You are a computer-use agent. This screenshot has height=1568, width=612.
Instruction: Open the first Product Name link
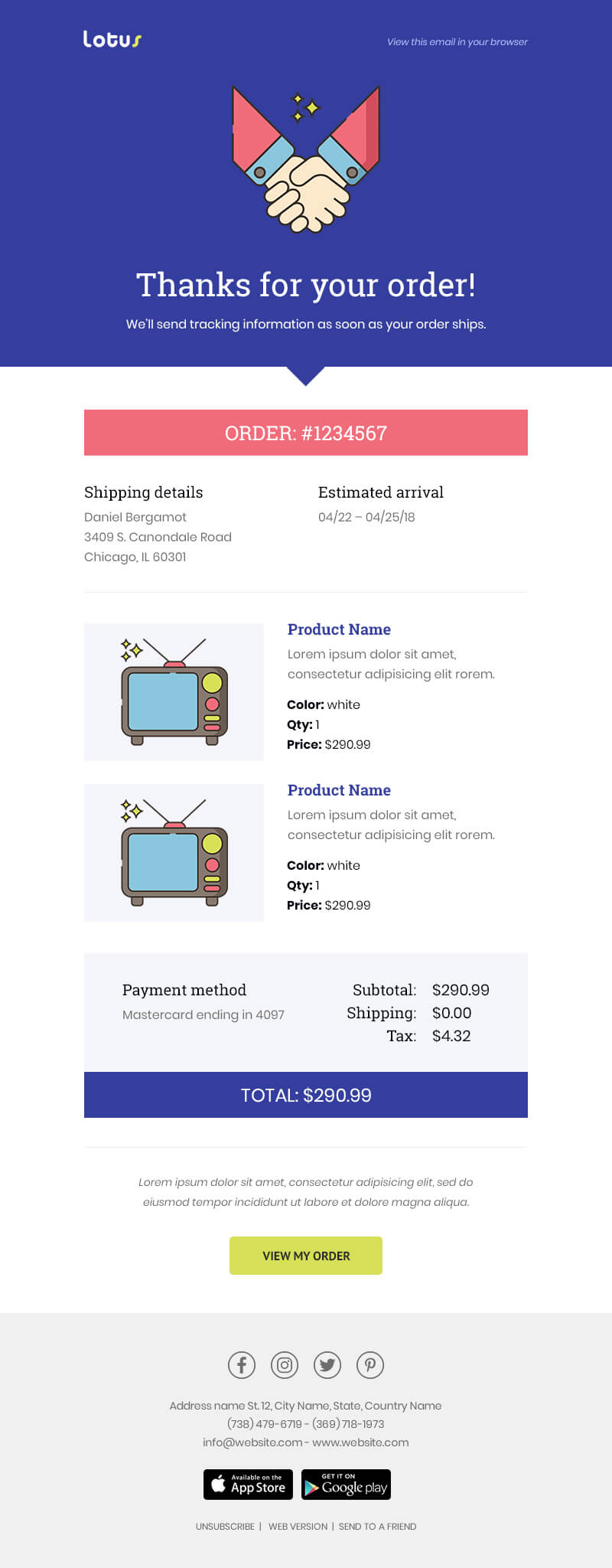[x=339, y=629]
